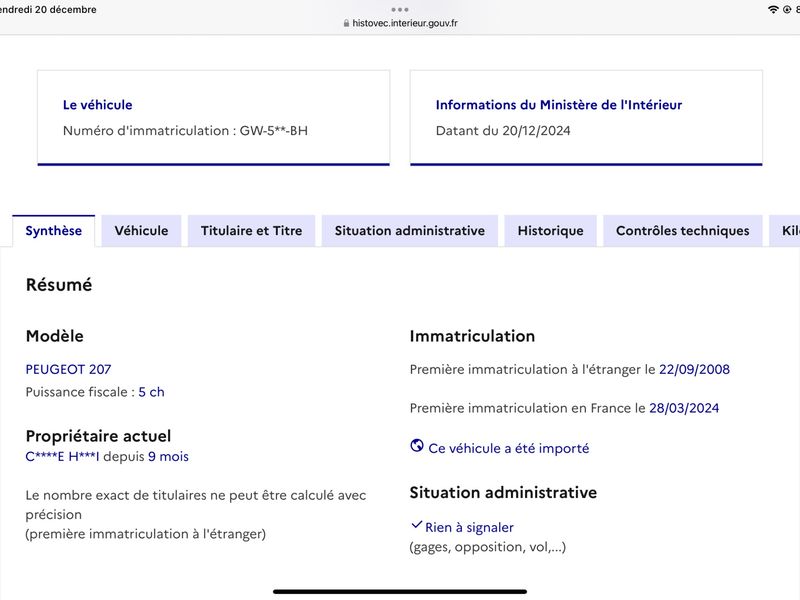Click the Rien à signaler status text
The width and height of the screenshot is (800, 600).
tap(469, 527)
